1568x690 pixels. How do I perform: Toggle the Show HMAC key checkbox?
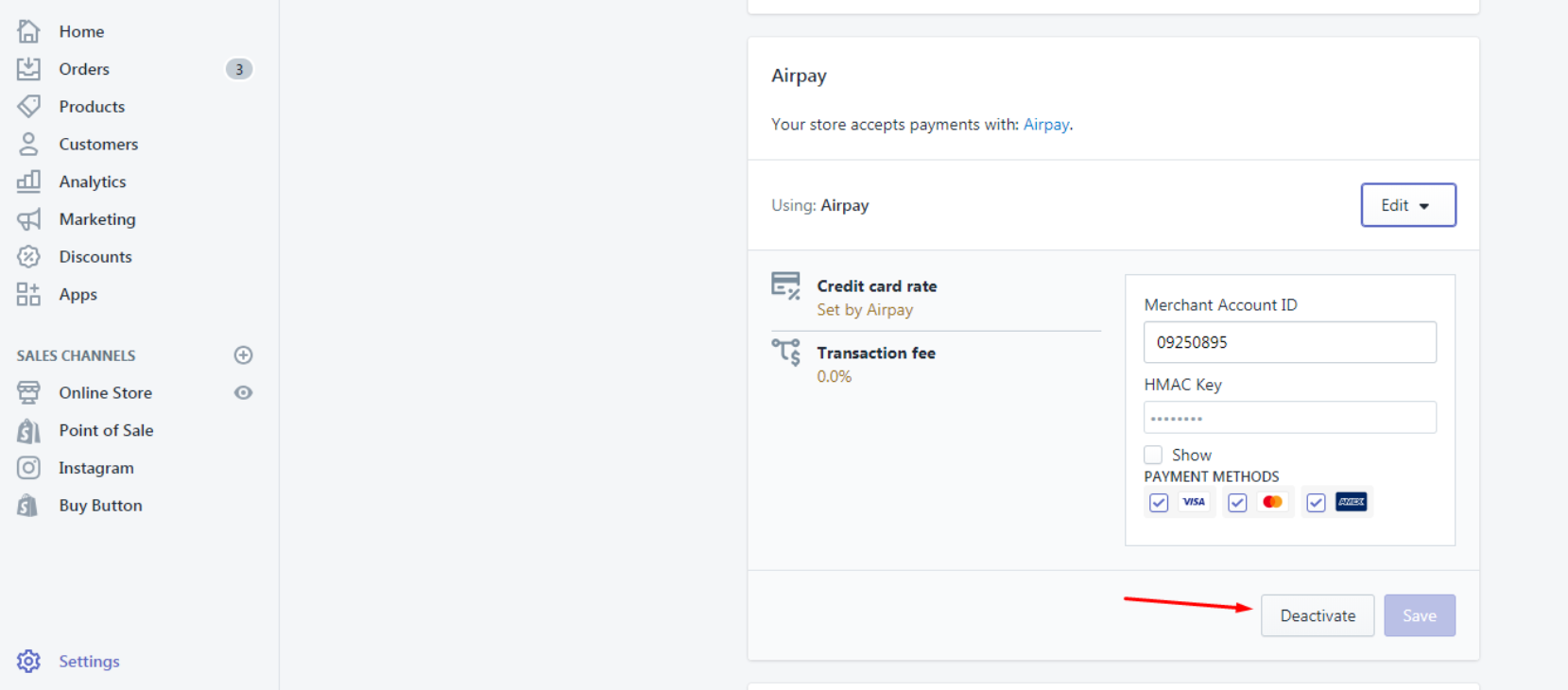[x=1153, y=455]
